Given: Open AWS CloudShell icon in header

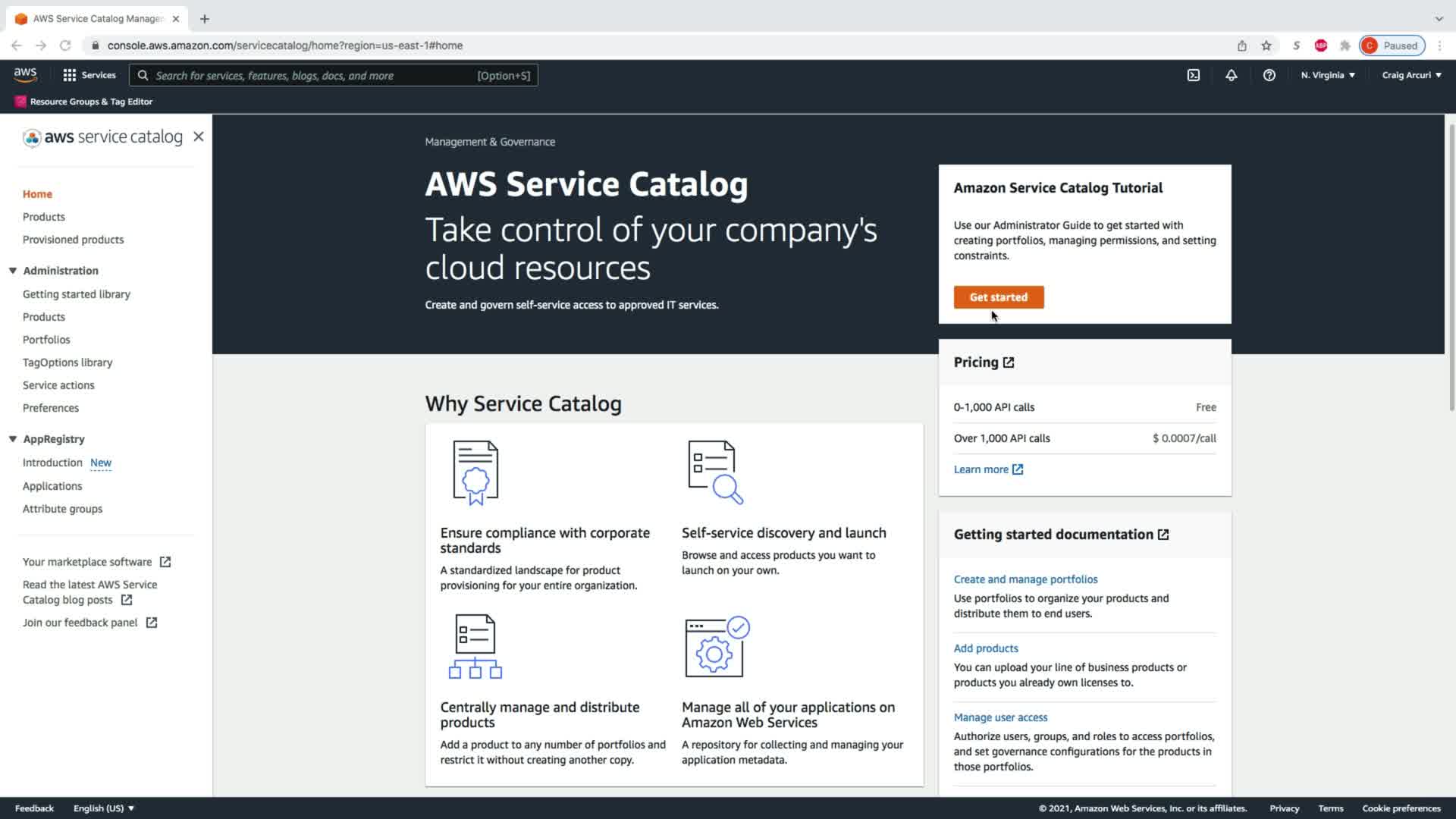Looking at the screenshot, I should coord(1193,75).
